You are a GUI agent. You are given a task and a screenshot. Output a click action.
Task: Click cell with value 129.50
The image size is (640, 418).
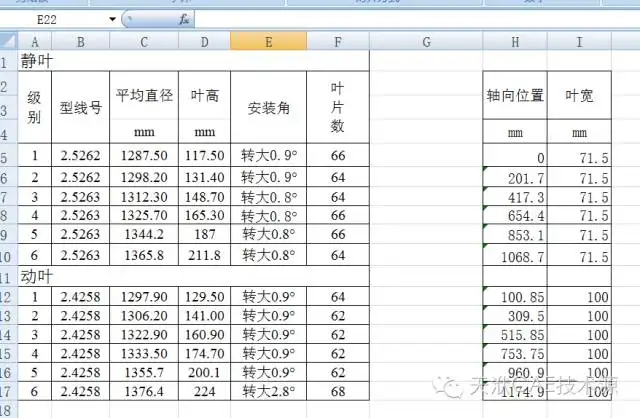204,296
